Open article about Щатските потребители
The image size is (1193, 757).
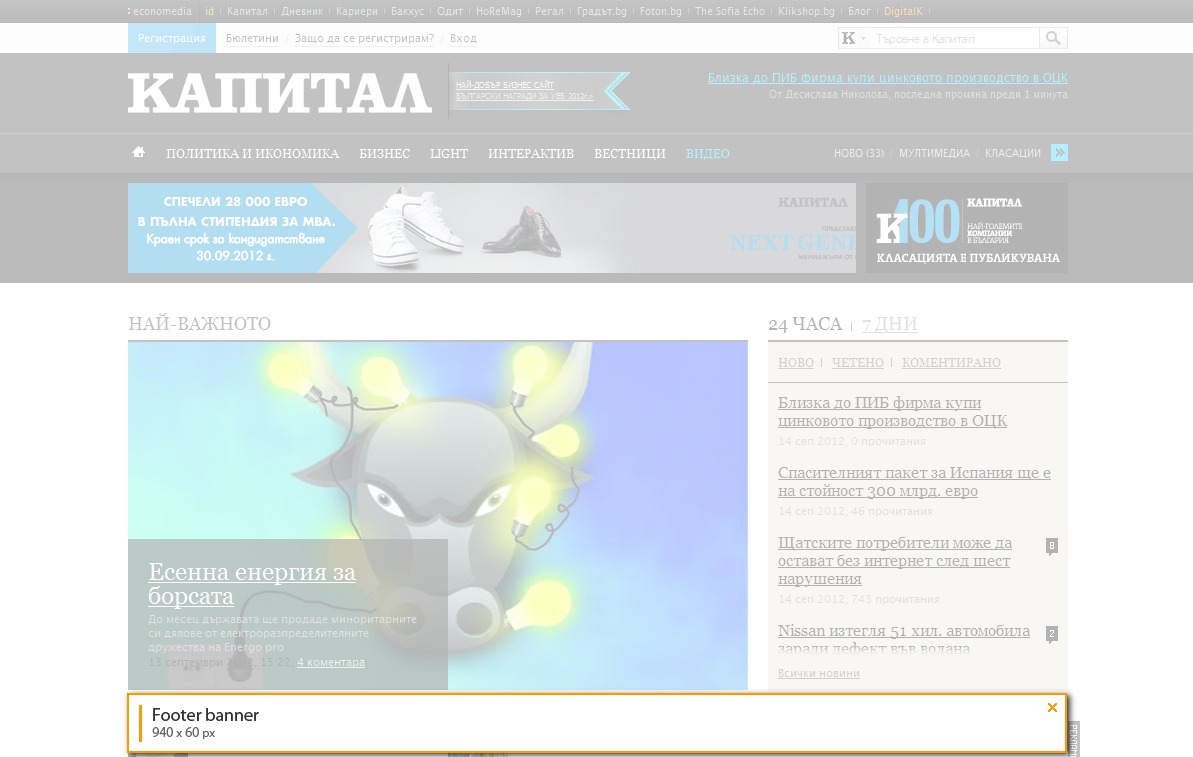click(895, 561)
